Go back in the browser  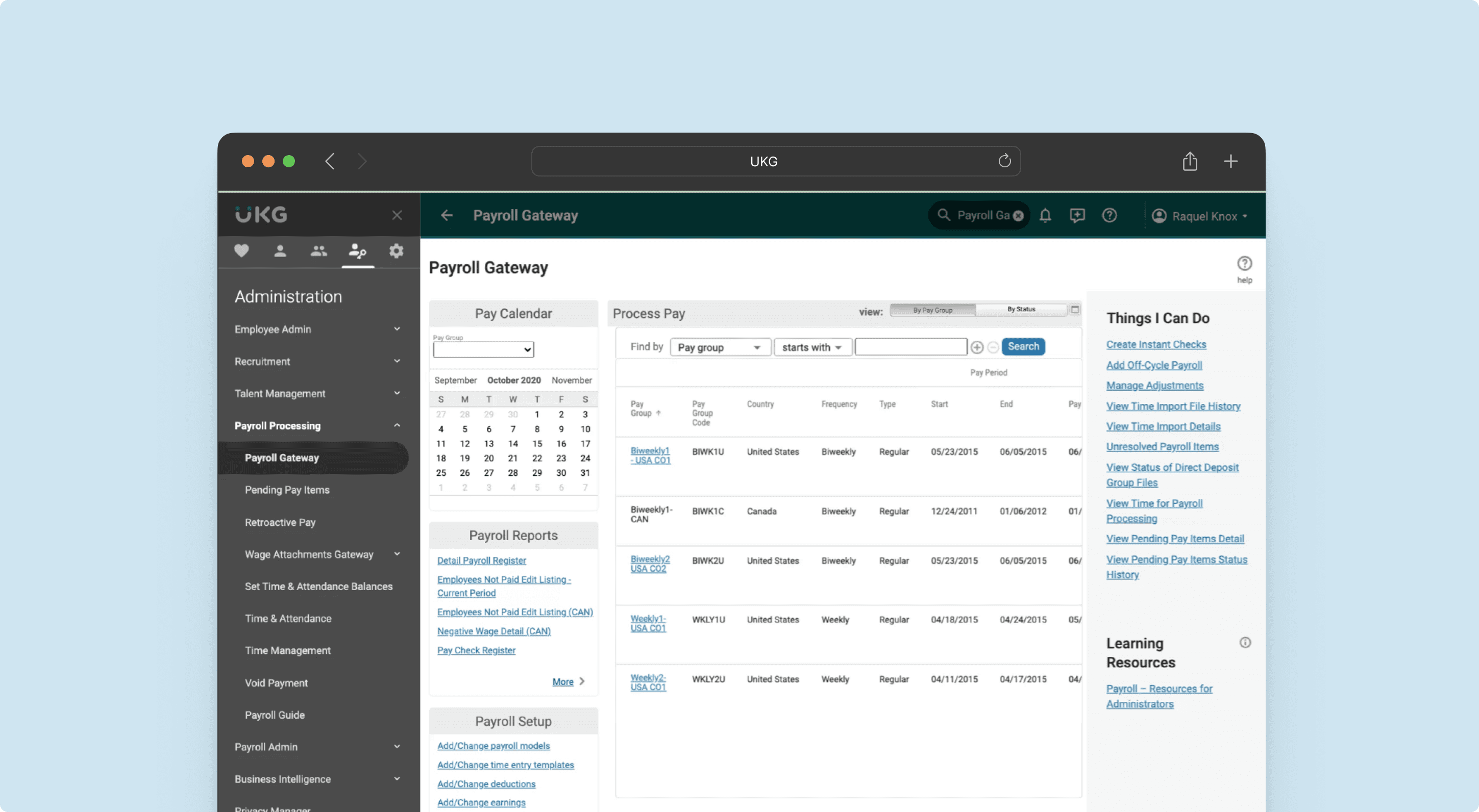[330, 161]
